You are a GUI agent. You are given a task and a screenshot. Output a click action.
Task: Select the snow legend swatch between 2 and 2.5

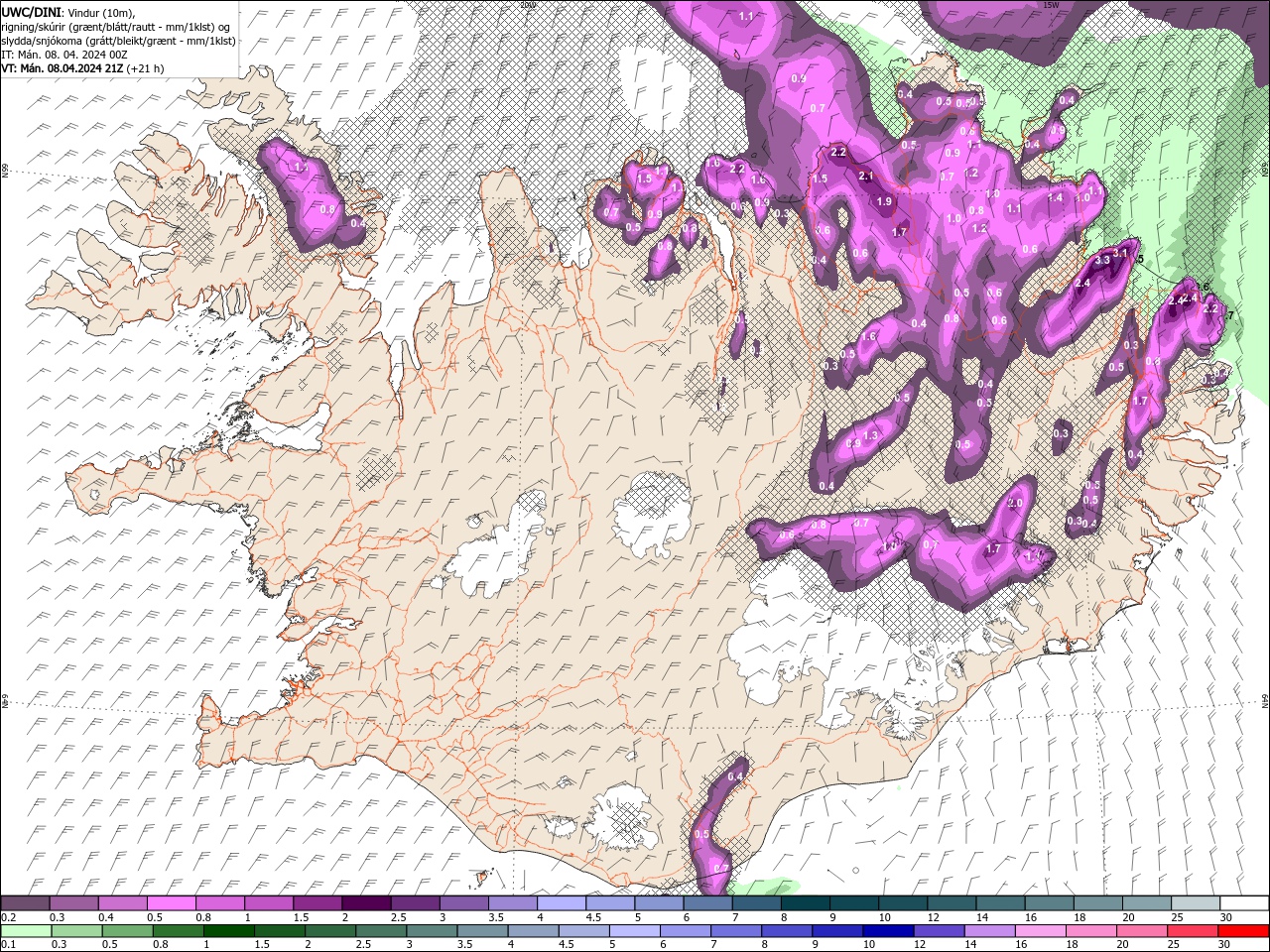tap(366, 903)
